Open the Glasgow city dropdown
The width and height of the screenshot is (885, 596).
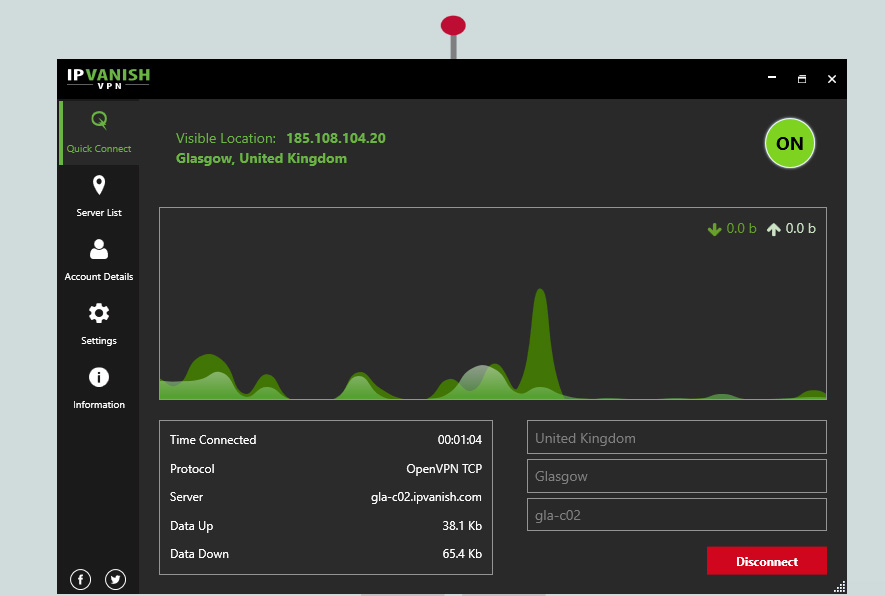pos(677,476)
